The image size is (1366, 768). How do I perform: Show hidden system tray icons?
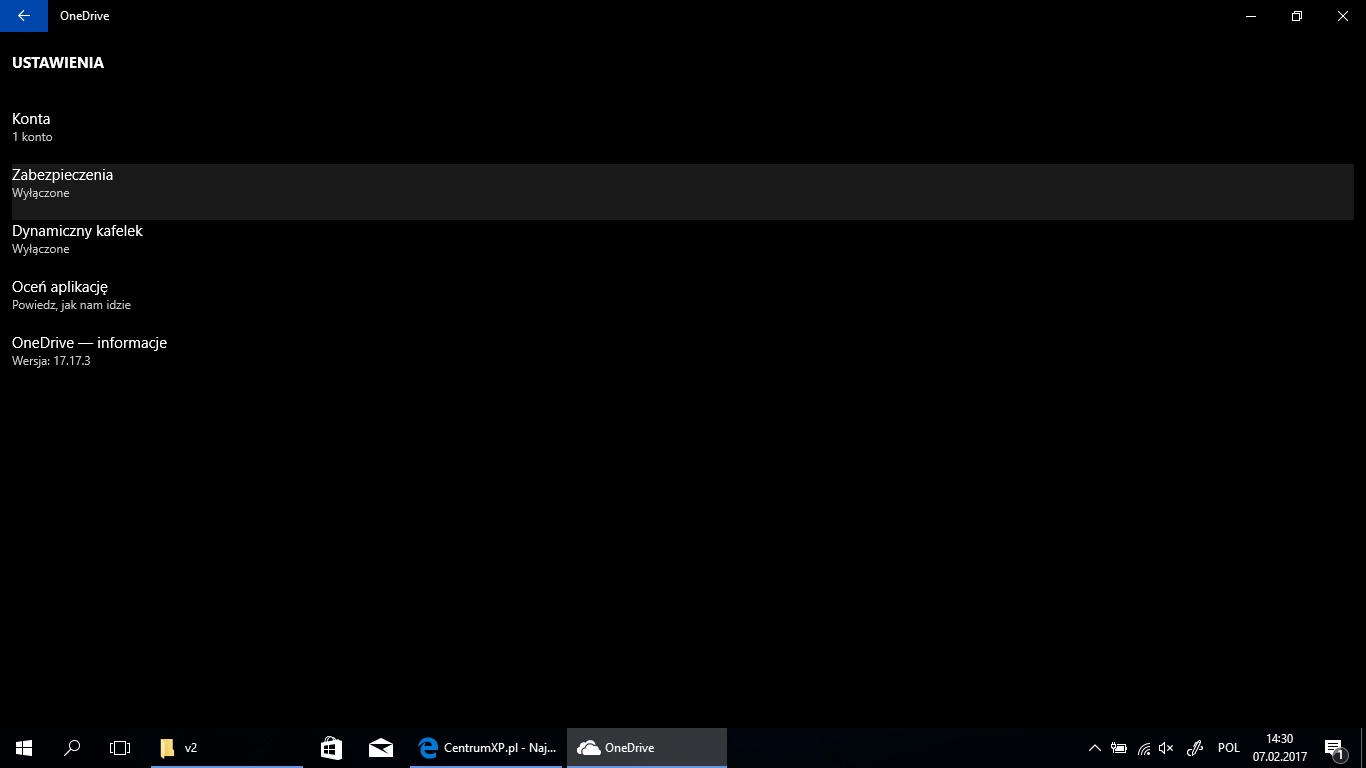coord(1095,748)
